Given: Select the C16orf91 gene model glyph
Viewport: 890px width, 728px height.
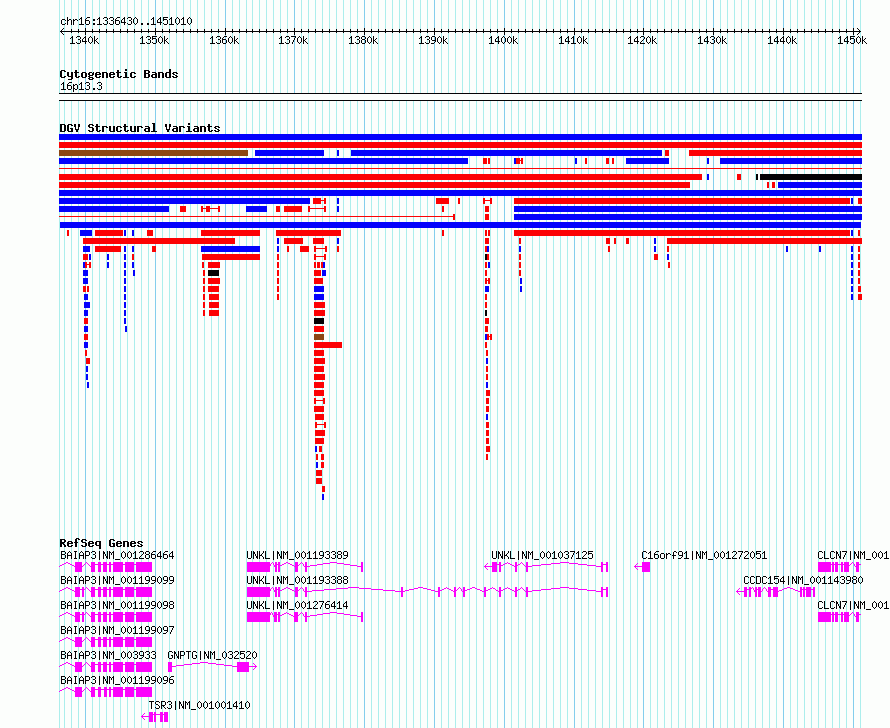Looking at the screenshot, I should point(642,567).
